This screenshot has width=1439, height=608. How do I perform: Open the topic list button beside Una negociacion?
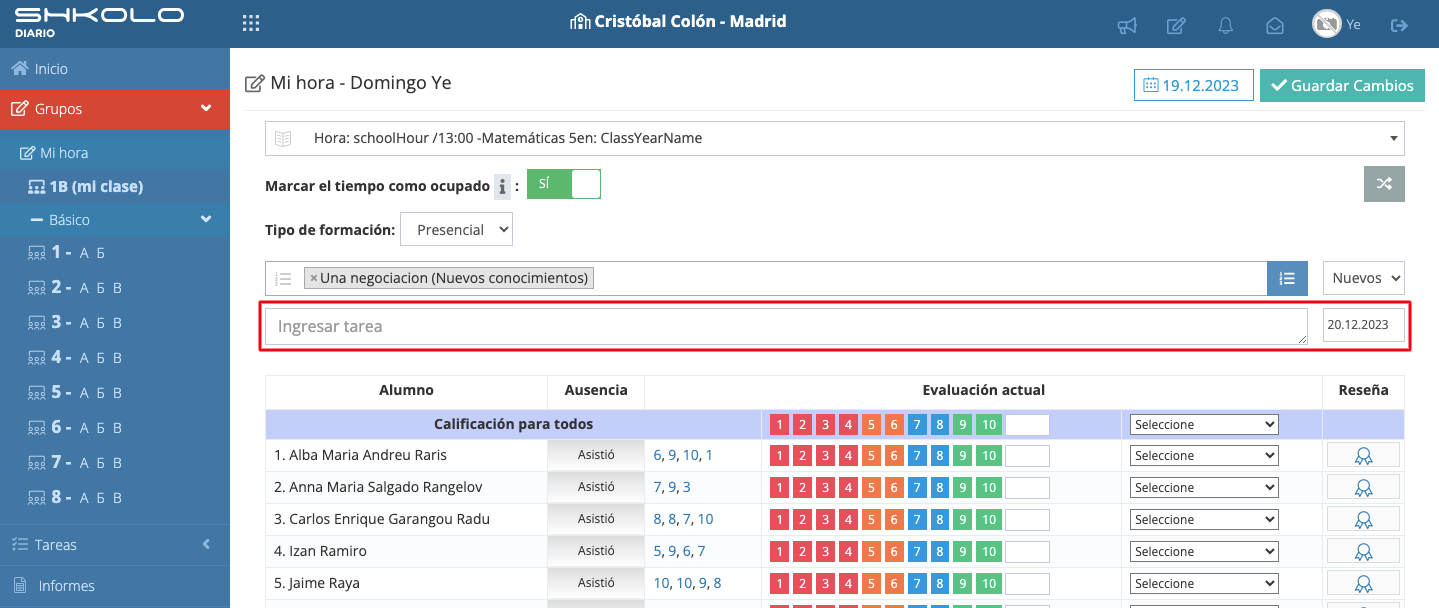[x=1287, y=278]
